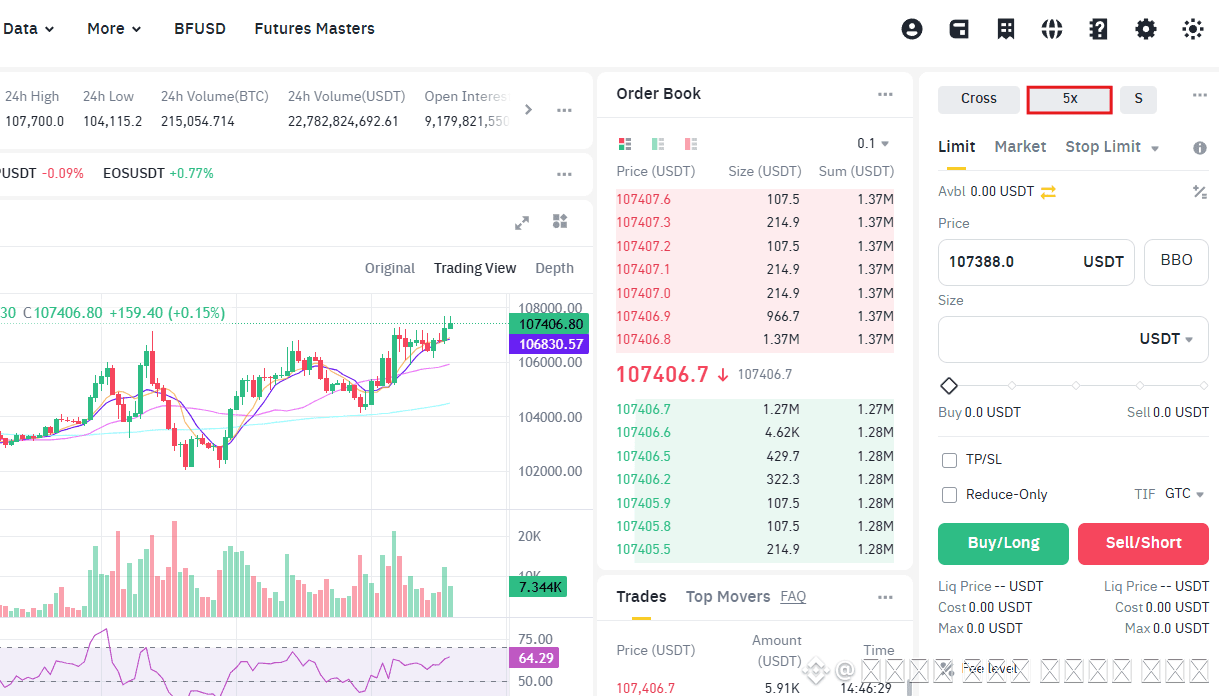Toggle the theme sun icon
Screen dimensions: 1219x696
1193,29
